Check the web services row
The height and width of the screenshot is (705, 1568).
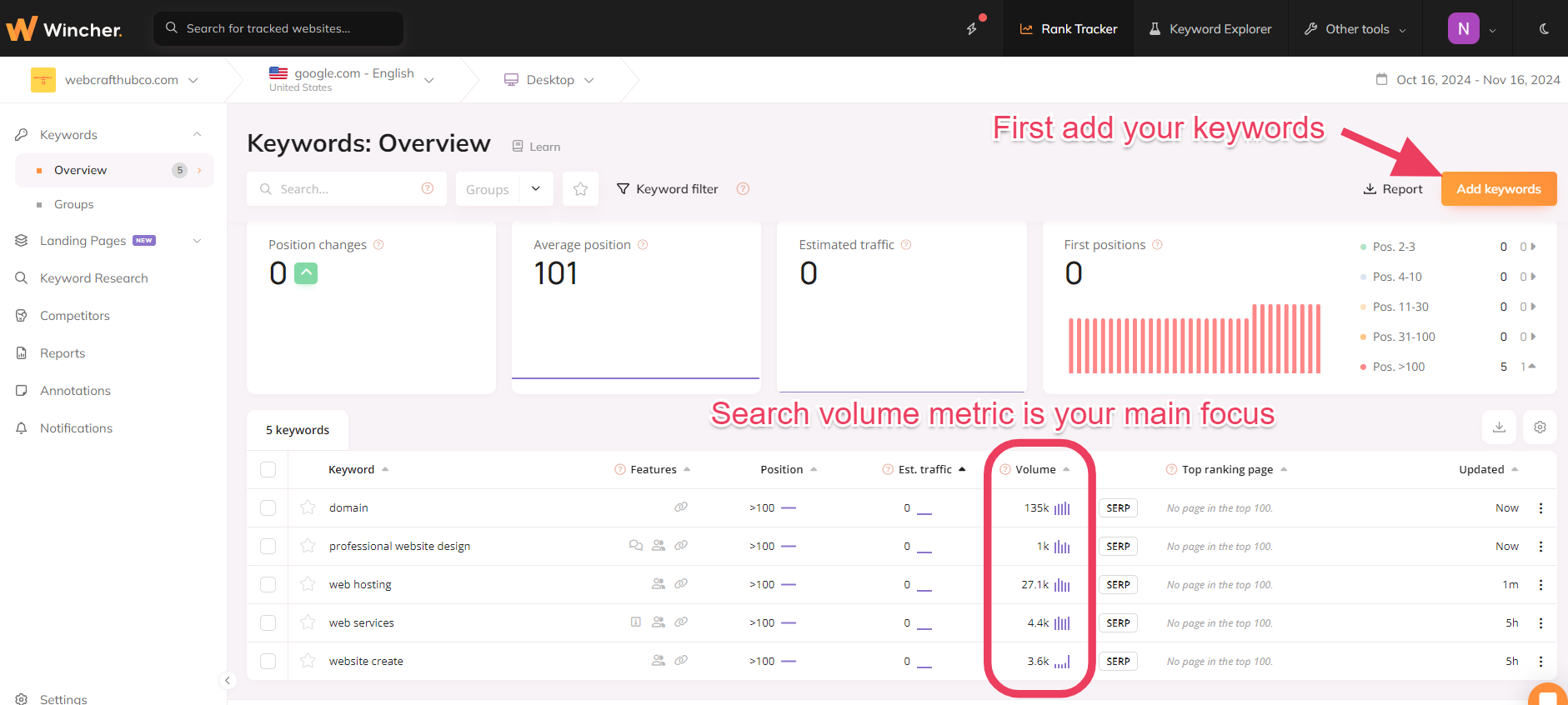point(268,622)
